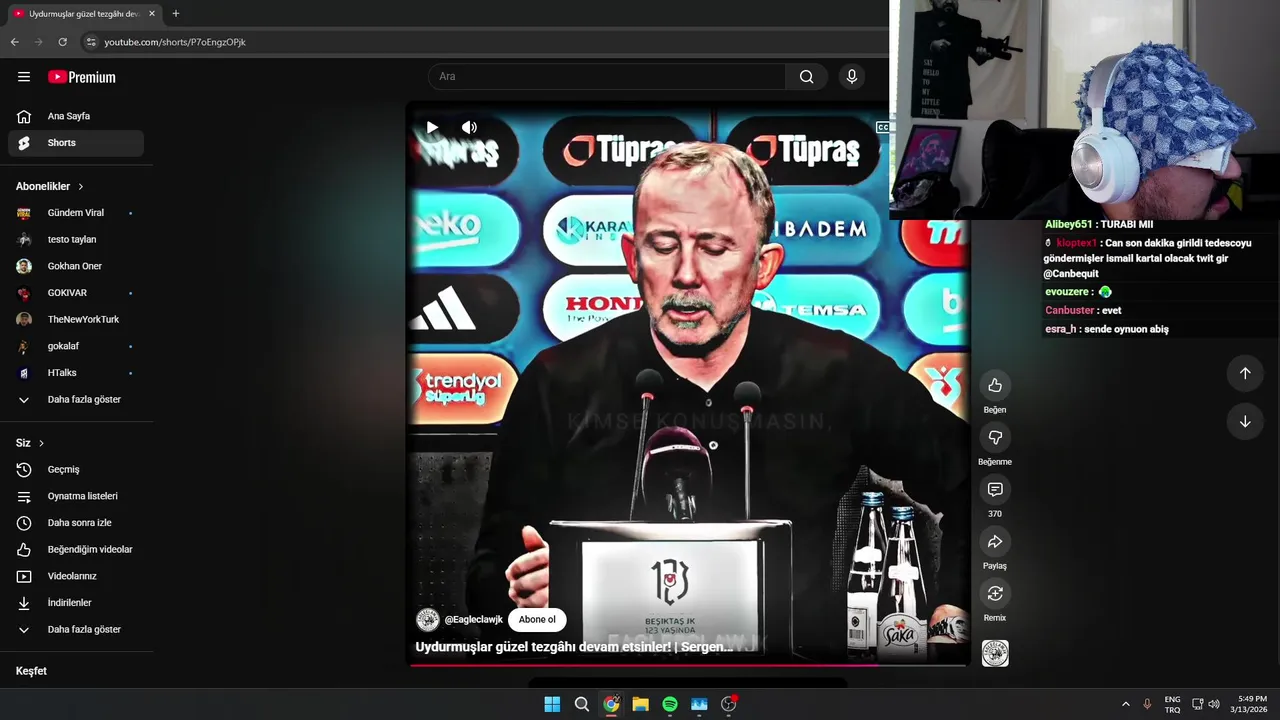Expand subscriptions with Daha fazla göster
Screen dimensions: 1280x720
tap(76, 400)
